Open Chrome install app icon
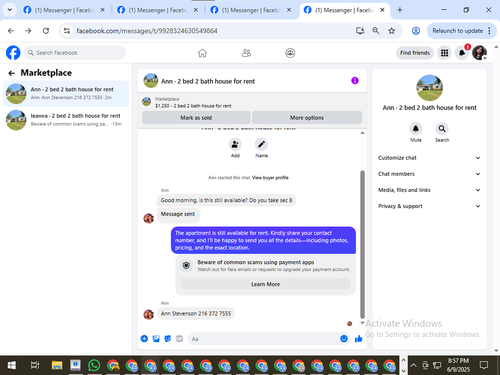The image size is (500, 375). coord(360,31)
